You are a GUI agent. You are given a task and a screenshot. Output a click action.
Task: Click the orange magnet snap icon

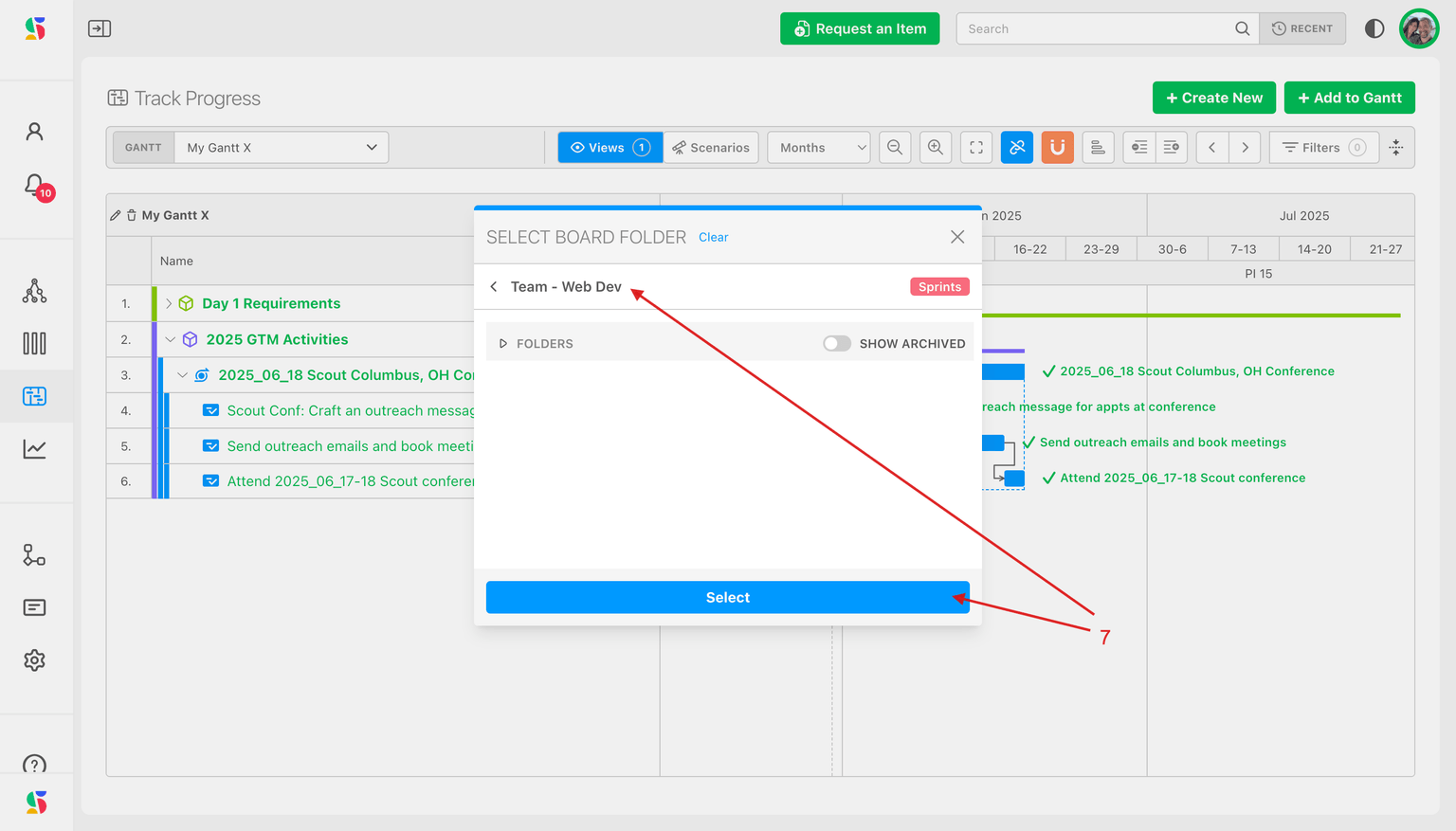[1057, 148]
